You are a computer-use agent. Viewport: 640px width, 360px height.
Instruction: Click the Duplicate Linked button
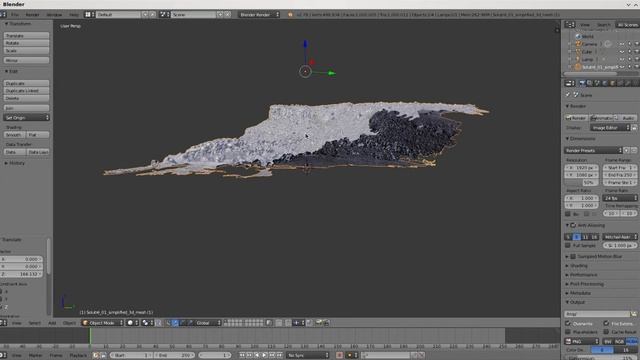pos(27,91)
